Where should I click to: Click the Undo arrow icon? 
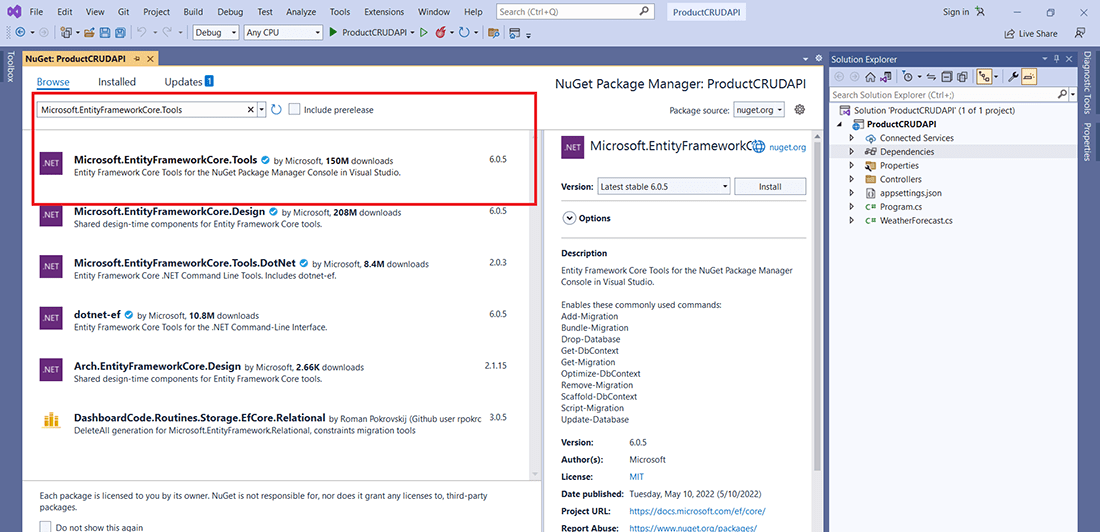141,32
